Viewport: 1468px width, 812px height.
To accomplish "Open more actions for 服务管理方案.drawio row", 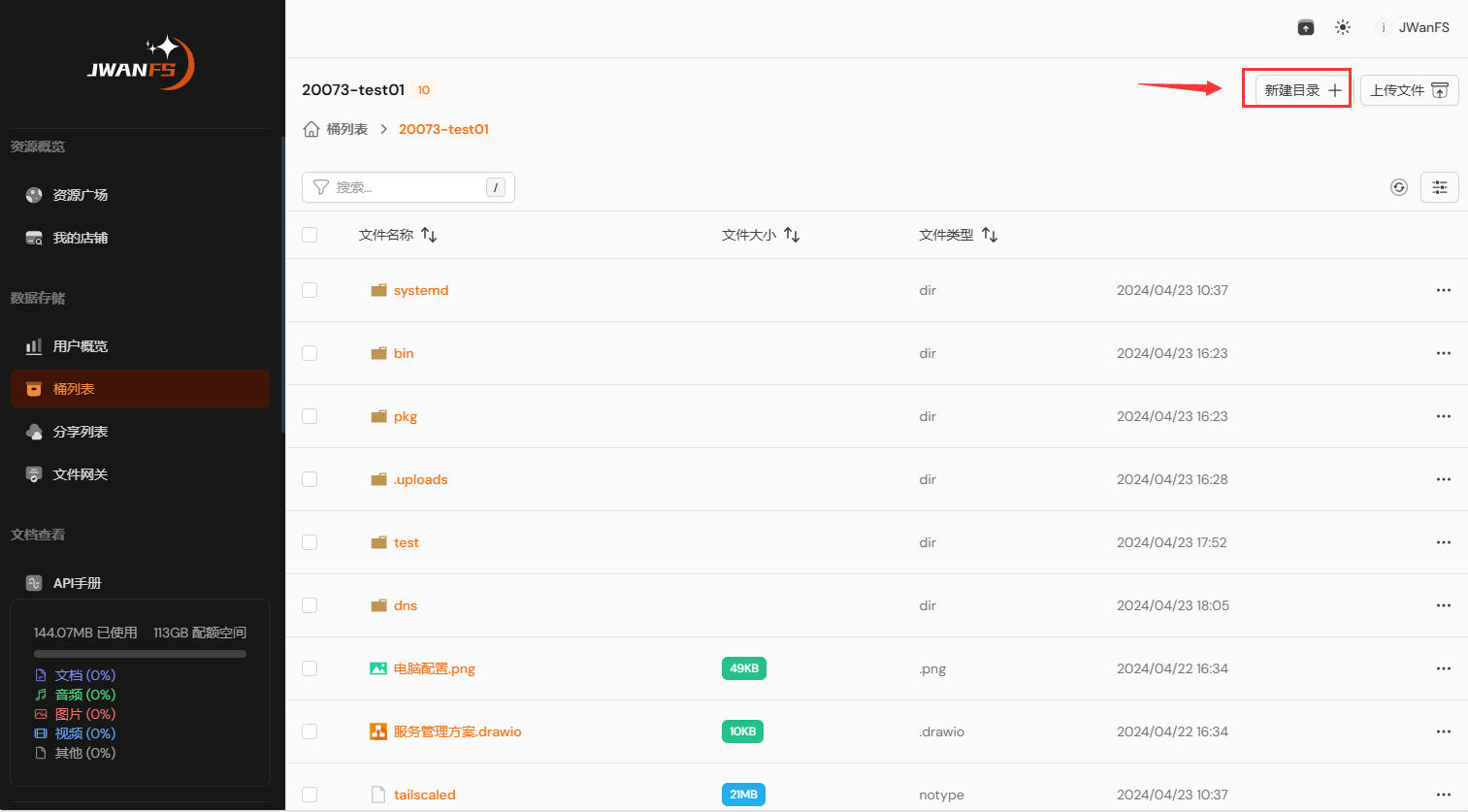I will click(1444, 731).
